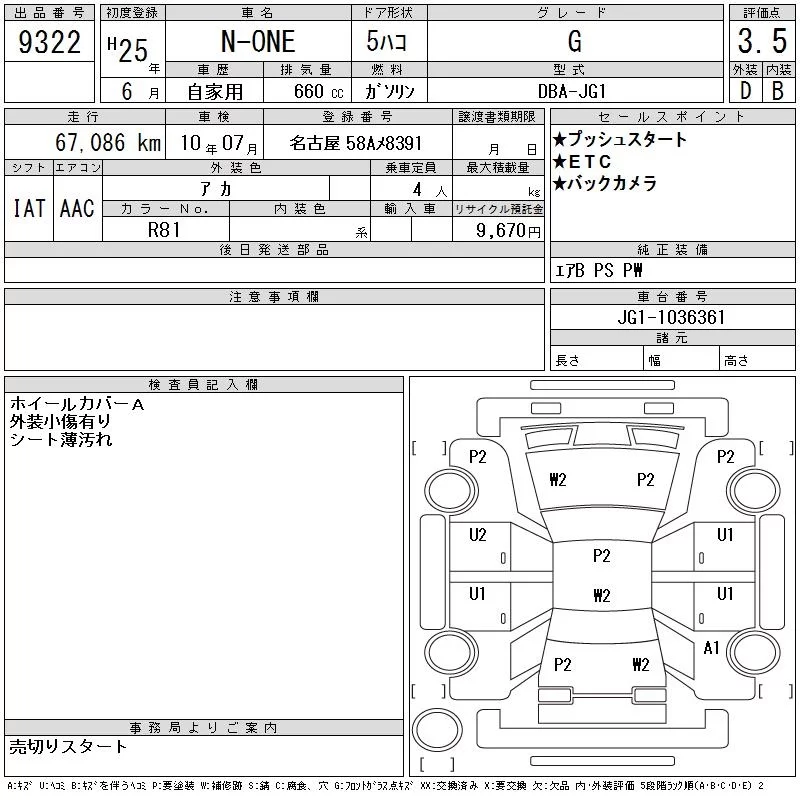Select the fuel type ガソリン
The image size is (800, 800).
tap(389, 91)
